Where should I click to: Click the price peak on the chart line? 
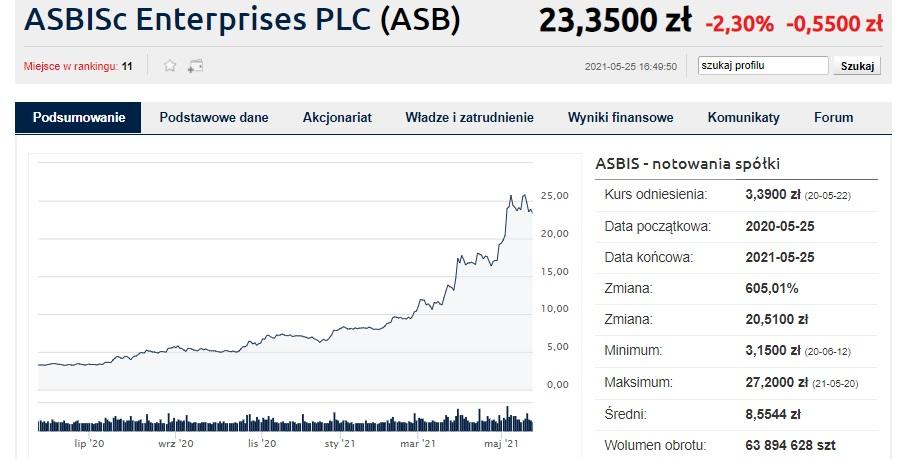[x=524, y=195]
